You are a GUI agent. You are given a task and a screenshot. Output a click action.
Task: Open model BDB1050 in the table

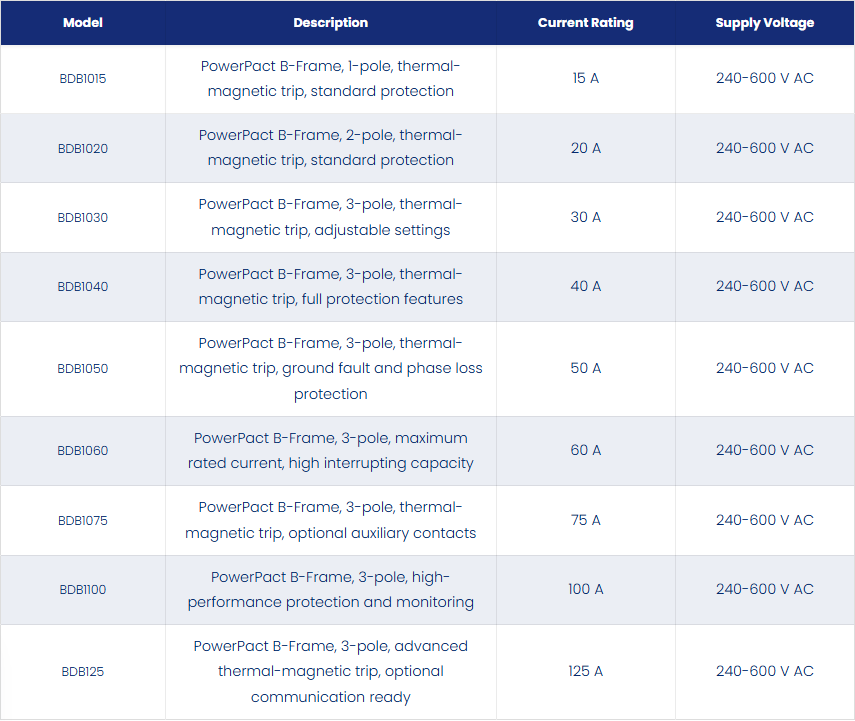(83, 369)
